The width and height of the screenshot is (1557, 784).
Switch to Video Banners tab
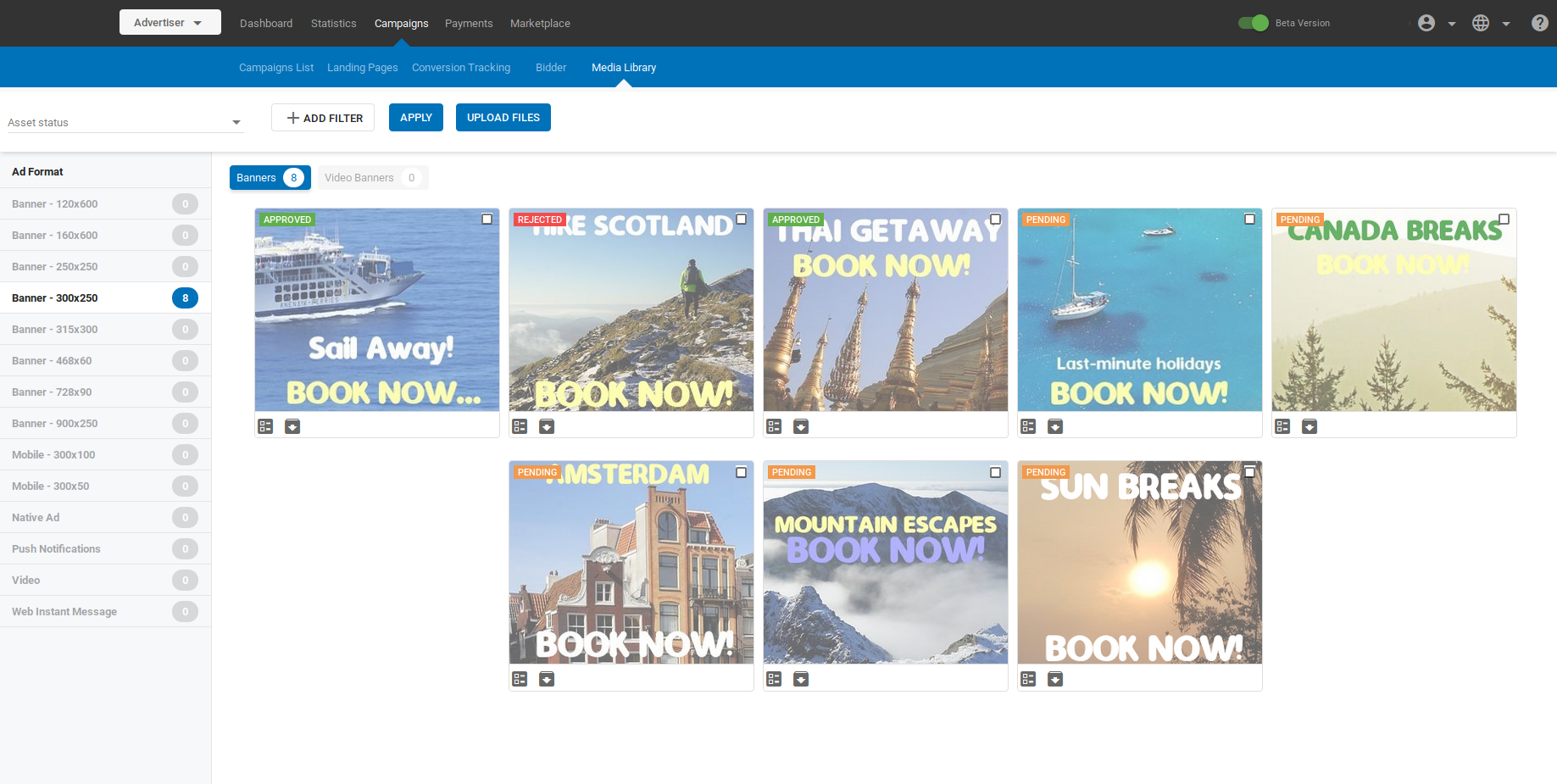(371, 178)
